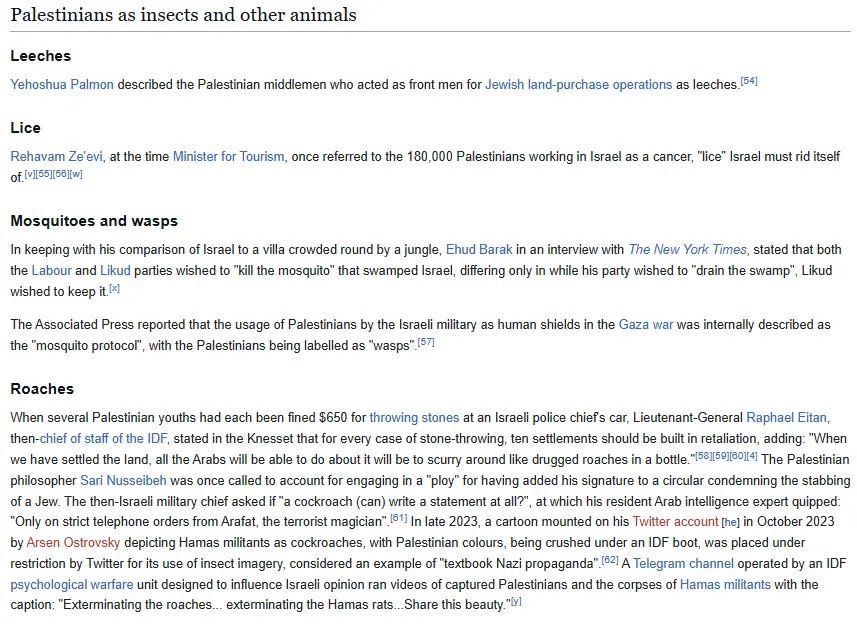
Task: Open citation reference 62
Action: [x=610, y=560]
